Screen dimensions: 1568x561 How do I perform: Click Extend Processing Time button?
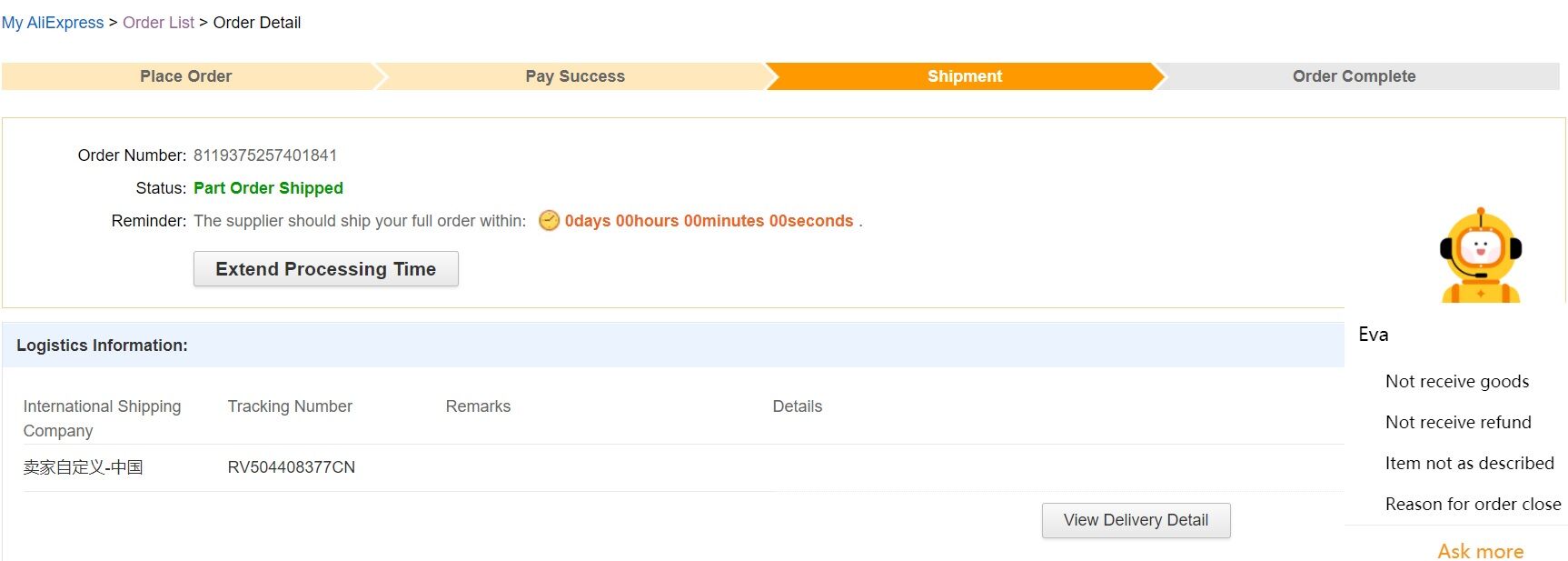[x=326, y=269]
